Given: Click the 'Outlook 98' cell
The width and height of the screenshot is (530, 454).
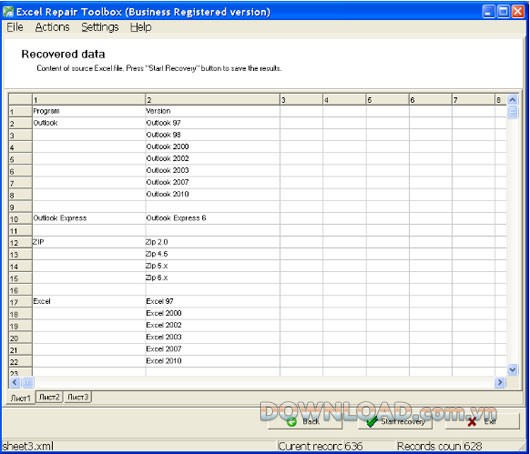Looking at the screenshot, I should point(213,135).
